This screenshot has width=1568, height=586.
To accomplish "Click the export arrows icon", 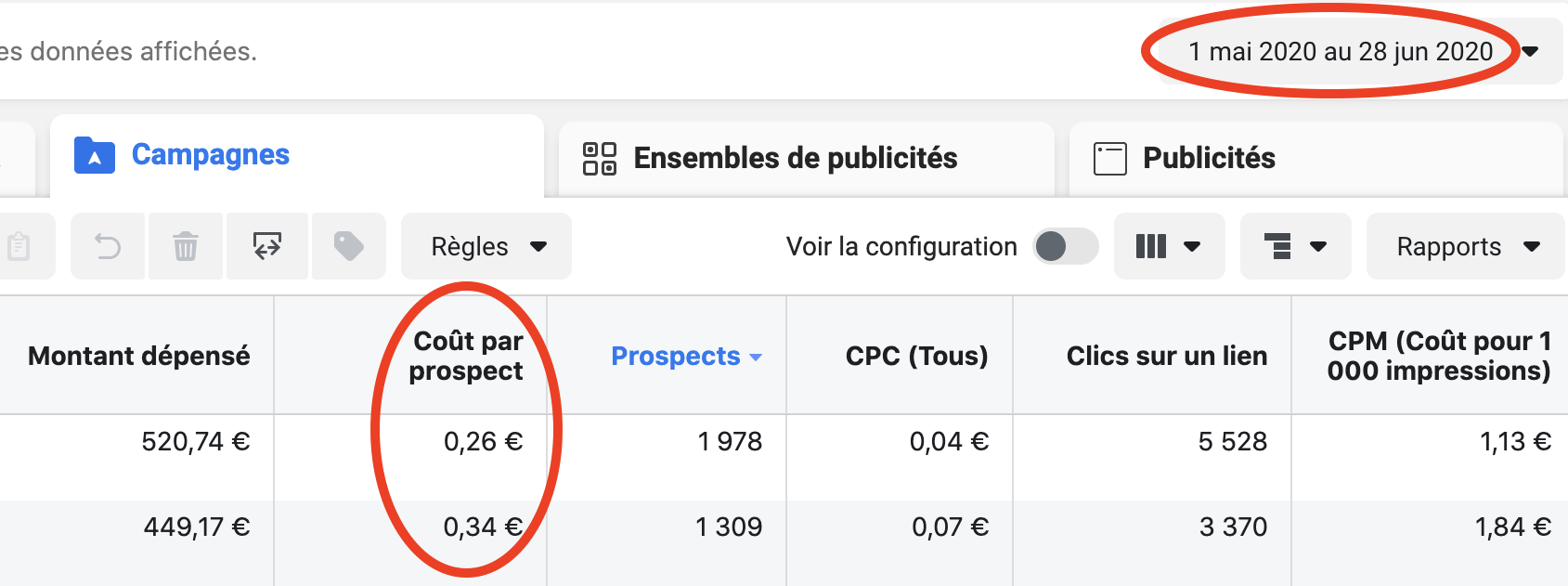I will 267,246.
